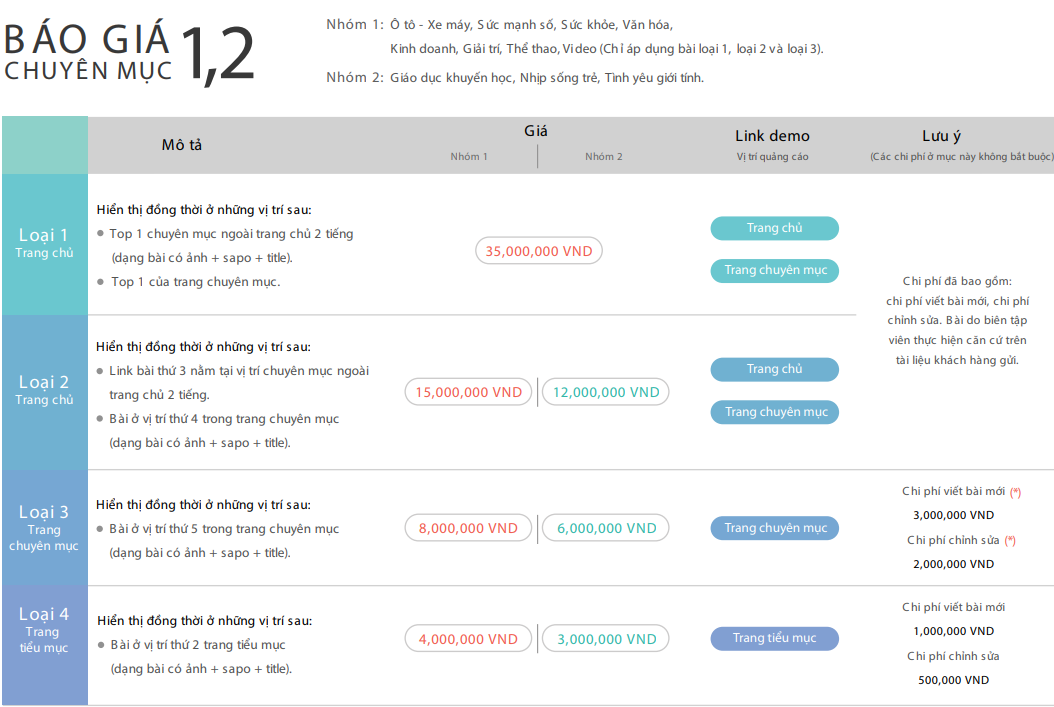Image resolution: width=1054 pixels, height=707 pixels.
Task: Open Trang chuyên mục demo link for Loại 1
Action: (x=774, y=270)
